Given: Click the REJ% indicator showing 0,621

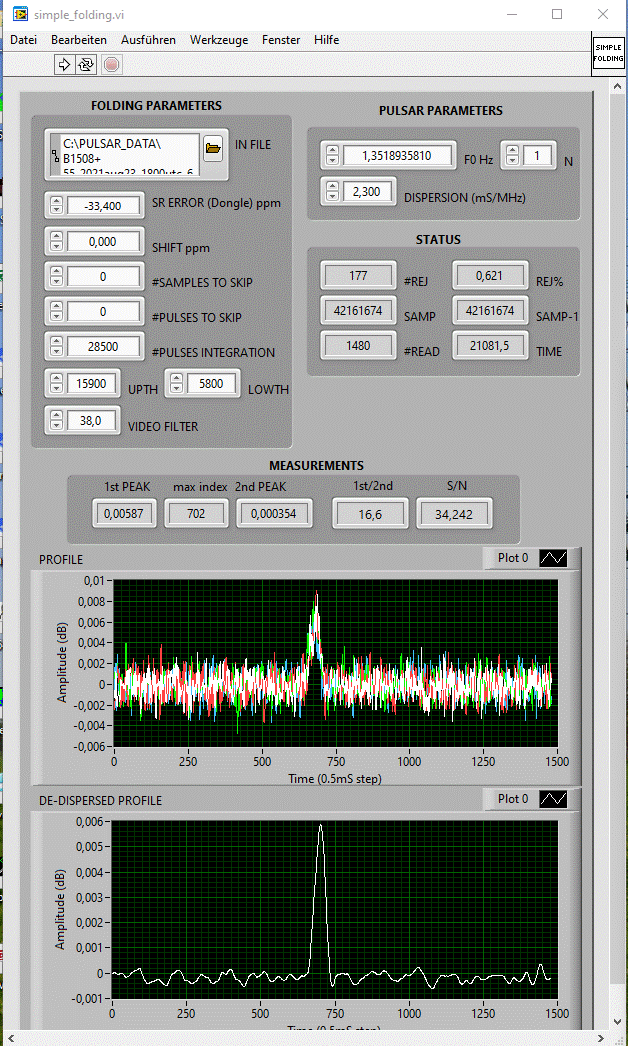Looking at the screenshot, I should (491, 275).
